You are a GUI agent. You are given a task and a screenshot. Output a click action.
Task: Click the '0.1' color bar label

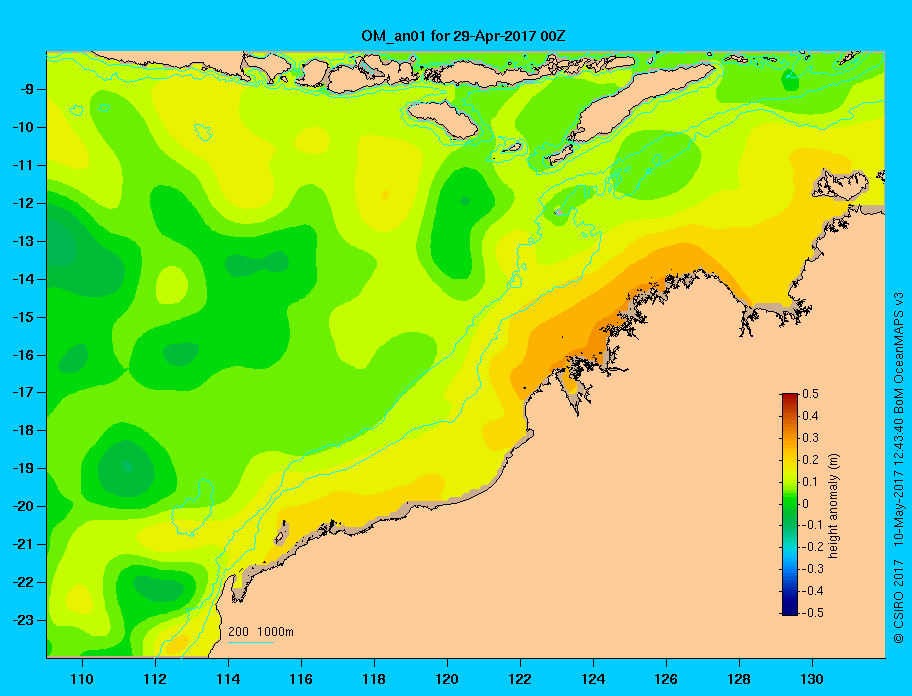click(x=810, y=481)
